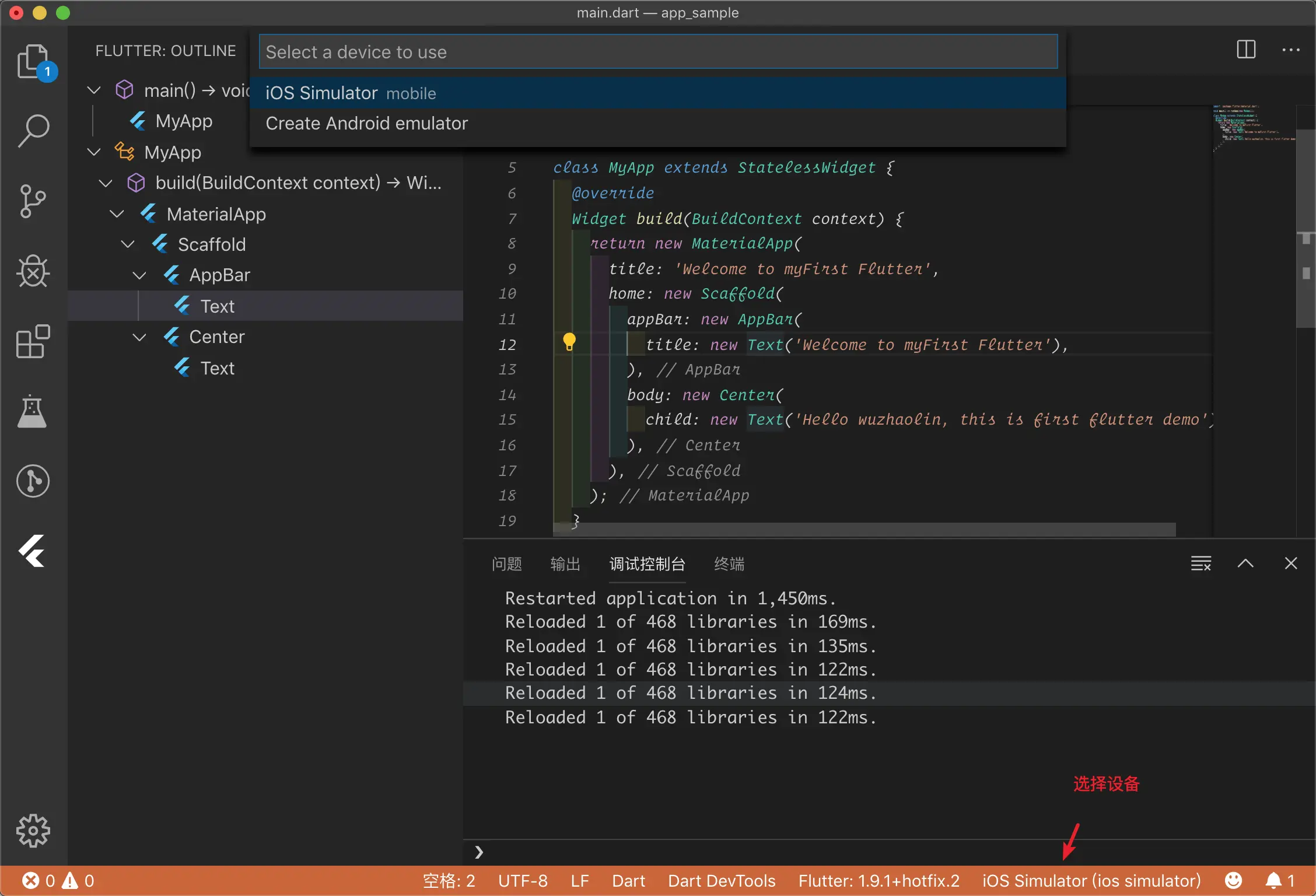The width and height of the screenshot is (1316, 896).
Task: Open the Debug bug icon view
Action: pyautogui.click(x=33, y=271)
